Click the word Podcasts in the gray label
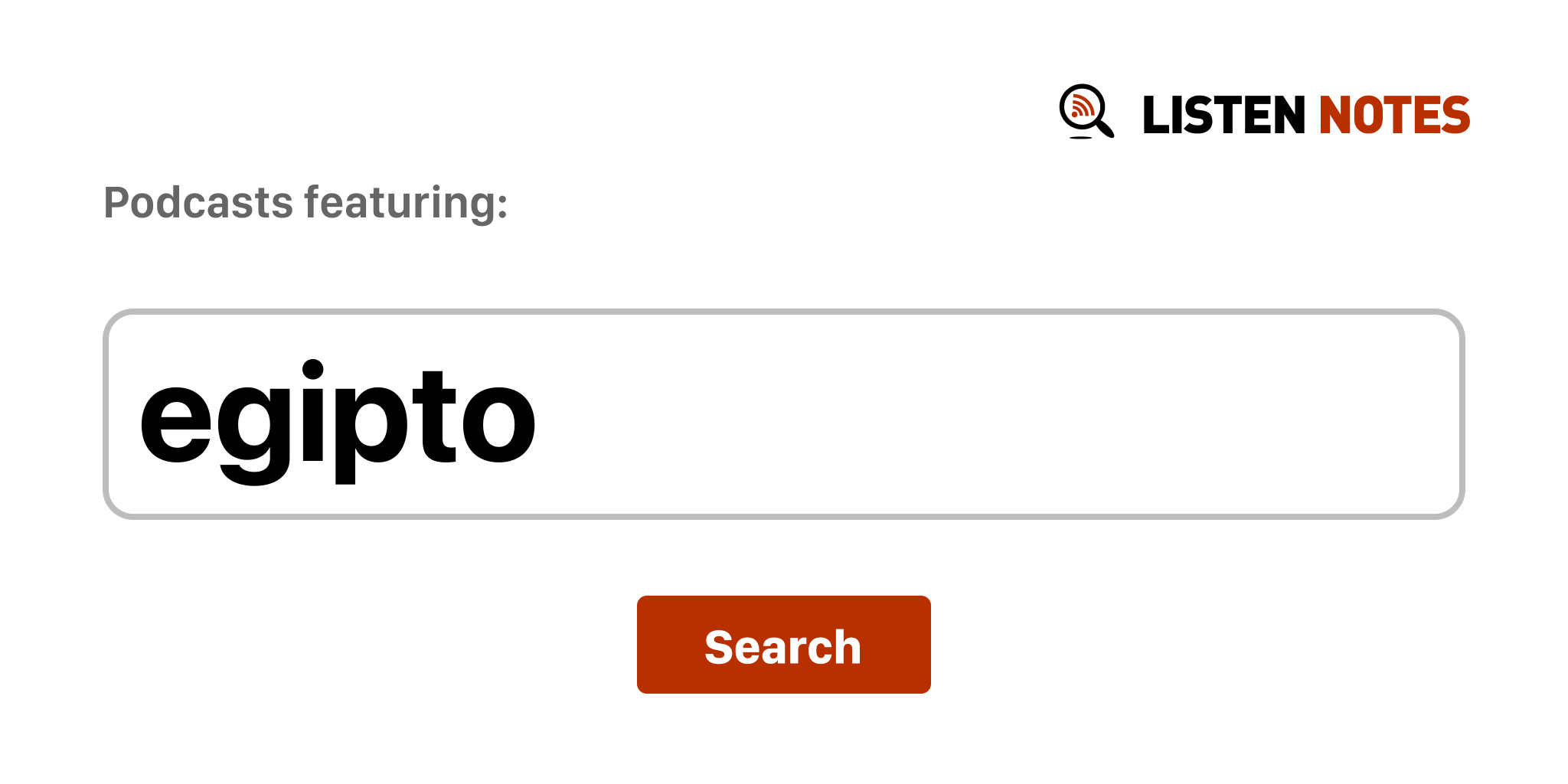Screen dimensions: 1568x784 click(198, 203)
